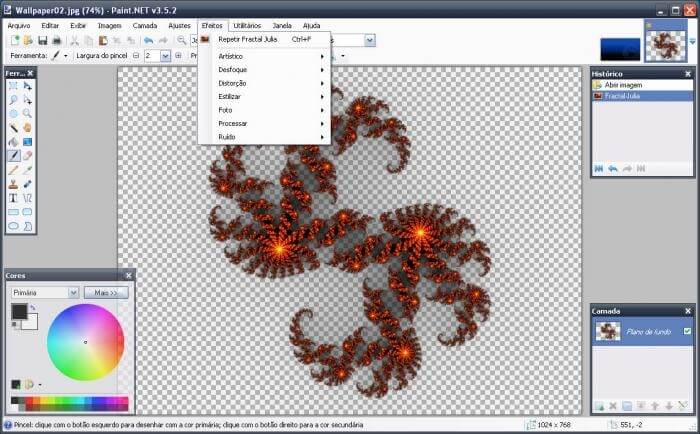The height and width of the screenshot is (434, 700).
Task: Click the primary color swatch
Action: coord(19,312)
